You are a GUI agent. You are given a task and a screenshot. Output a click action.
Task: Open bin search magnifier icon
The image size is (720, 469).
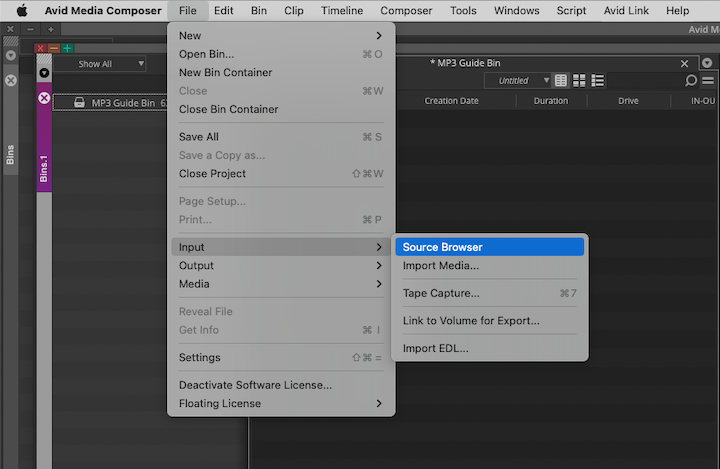690,81
